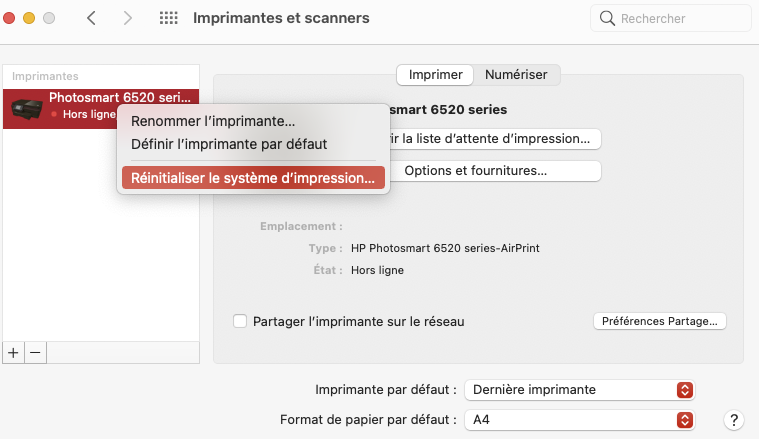Click the Photosmart 6520 printer thumbnail icon
The image size is (759, 439).
pos(27,106)
